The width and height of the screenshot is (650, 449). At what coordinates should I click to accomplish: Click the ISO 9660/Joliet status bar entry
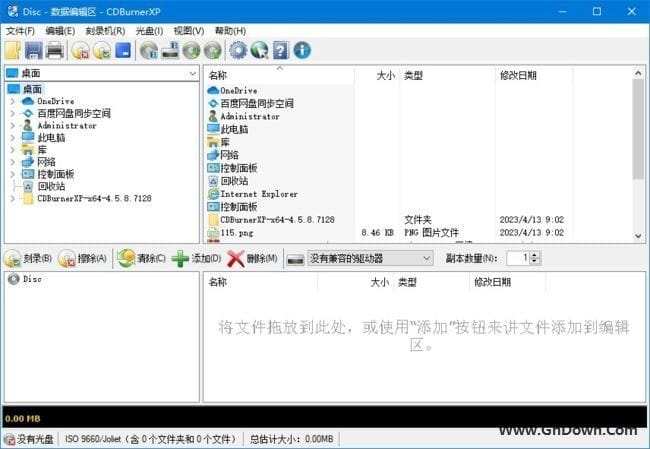pos(153,439)
